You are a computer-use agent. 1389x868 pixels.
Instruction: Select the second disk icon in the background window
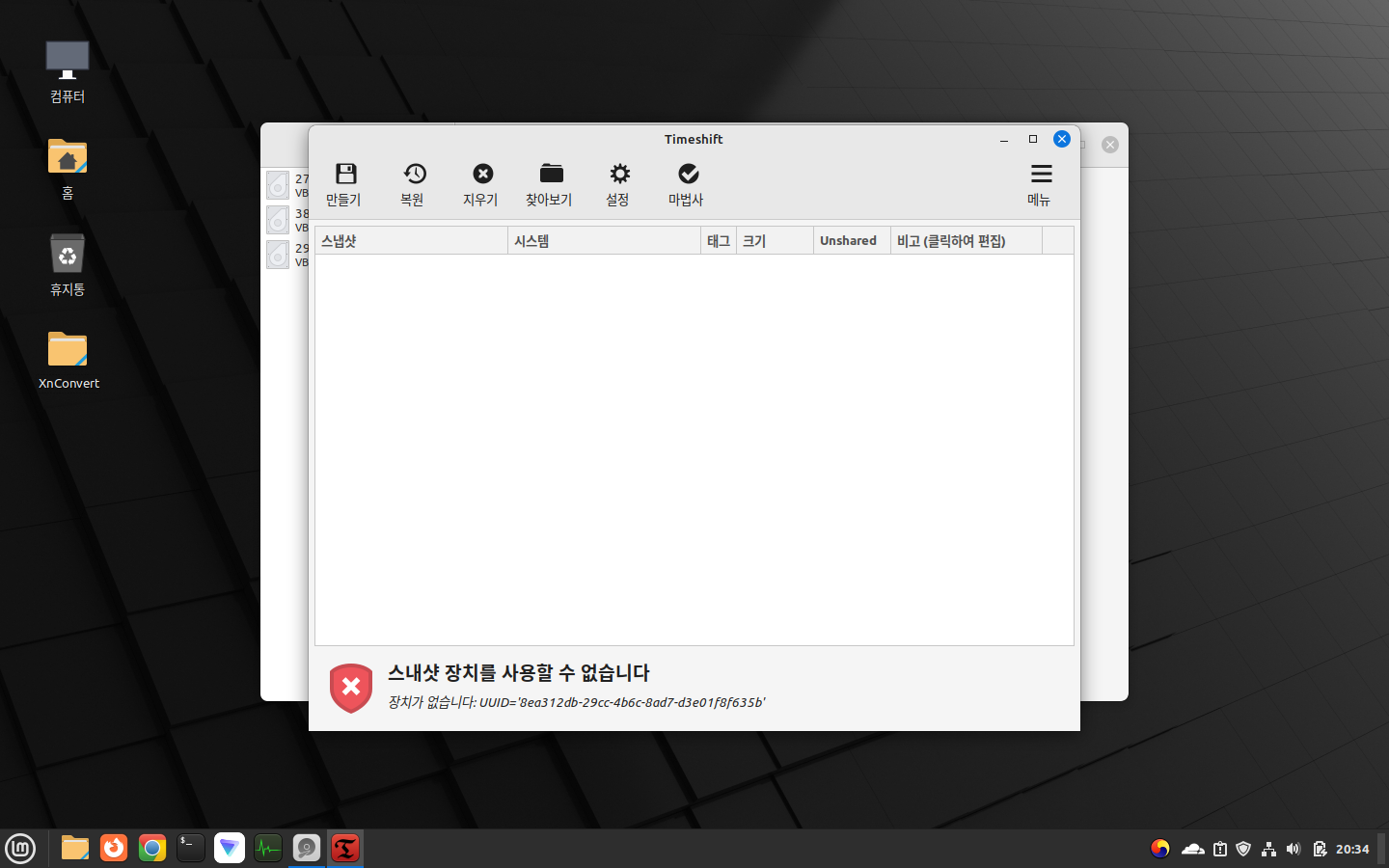(278, 220)
